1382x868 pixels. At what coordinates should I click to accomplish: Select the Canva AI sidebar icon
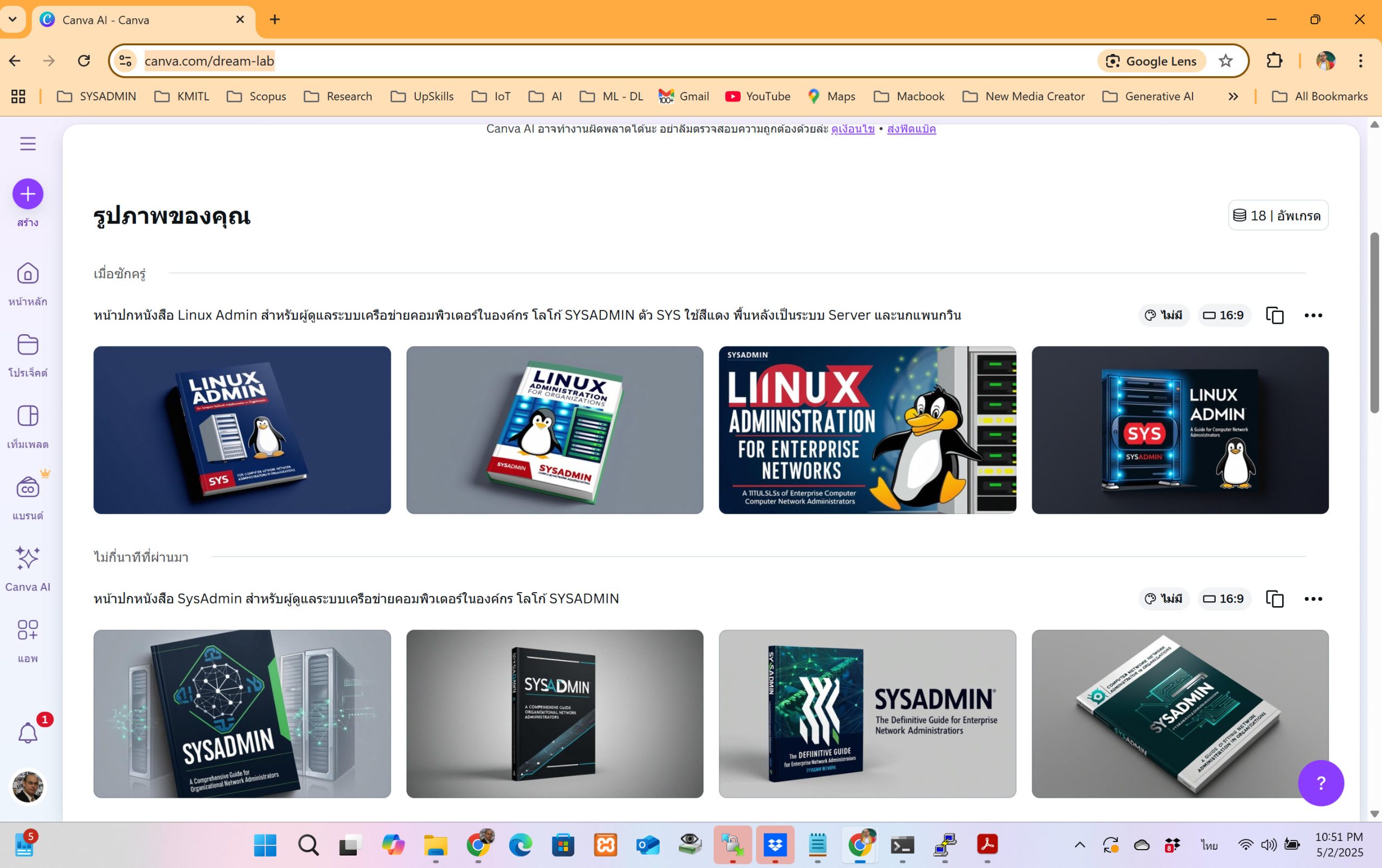pyautogui.click(x=28, y=558)
